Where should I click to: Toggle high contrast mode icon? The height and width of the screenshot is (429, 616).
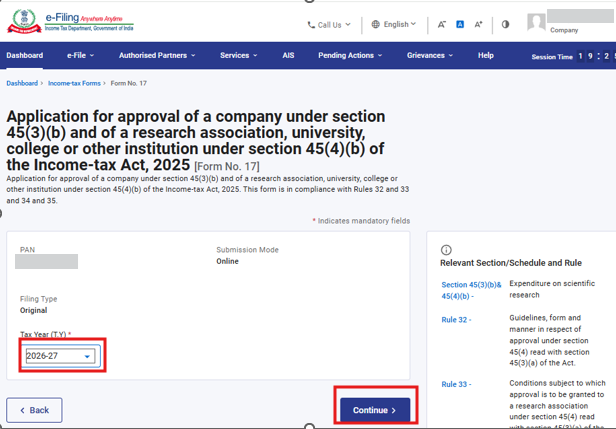pos(505,24)
